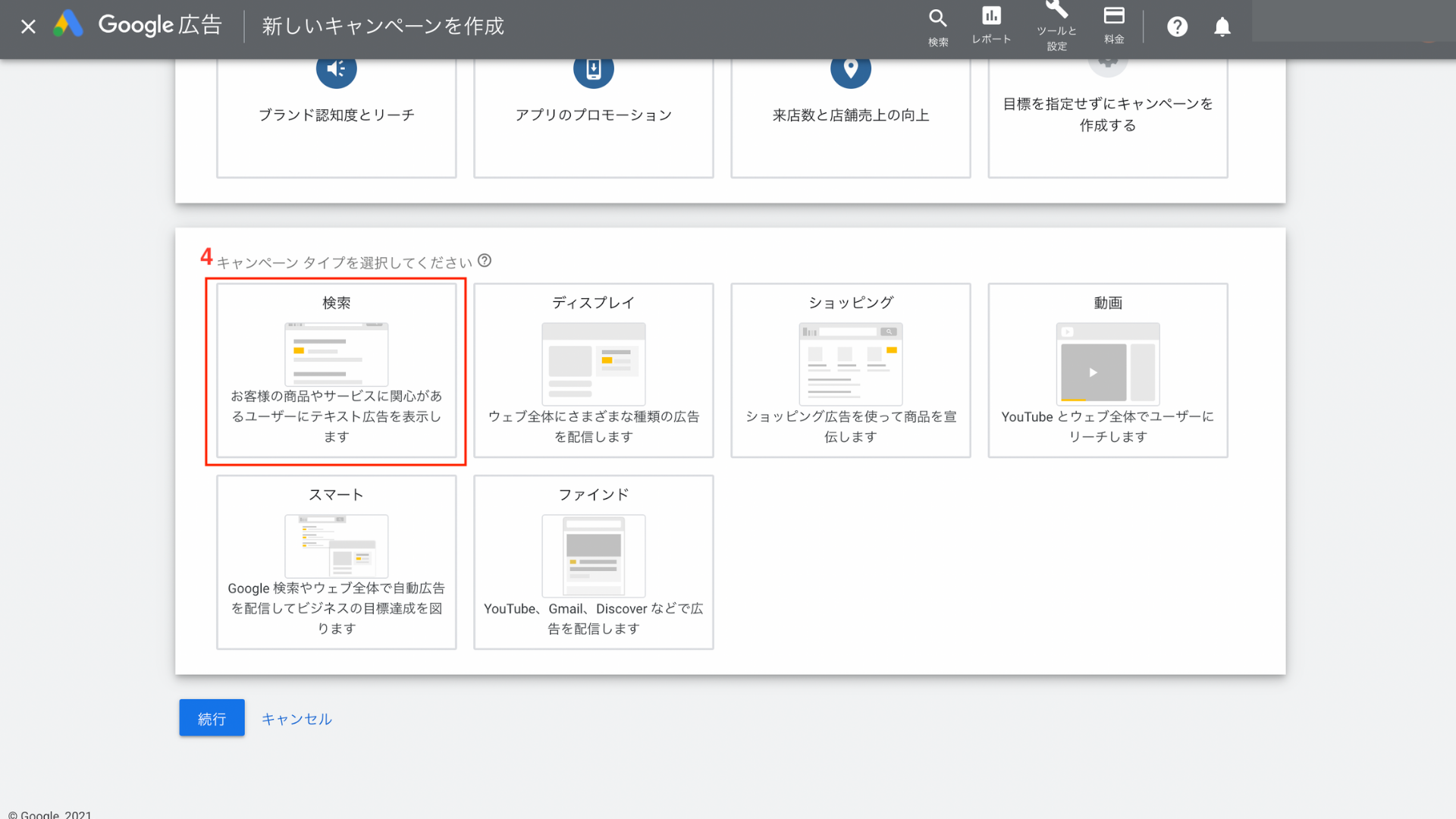Click the shopping ad illustration thumbnail
The width and height of the screenshot is (1456, 819).
(851, 364)
